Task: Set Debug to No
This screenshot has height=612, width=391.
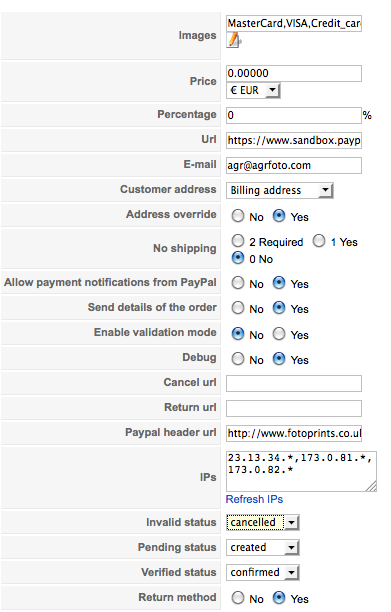Action: (238, 359)
